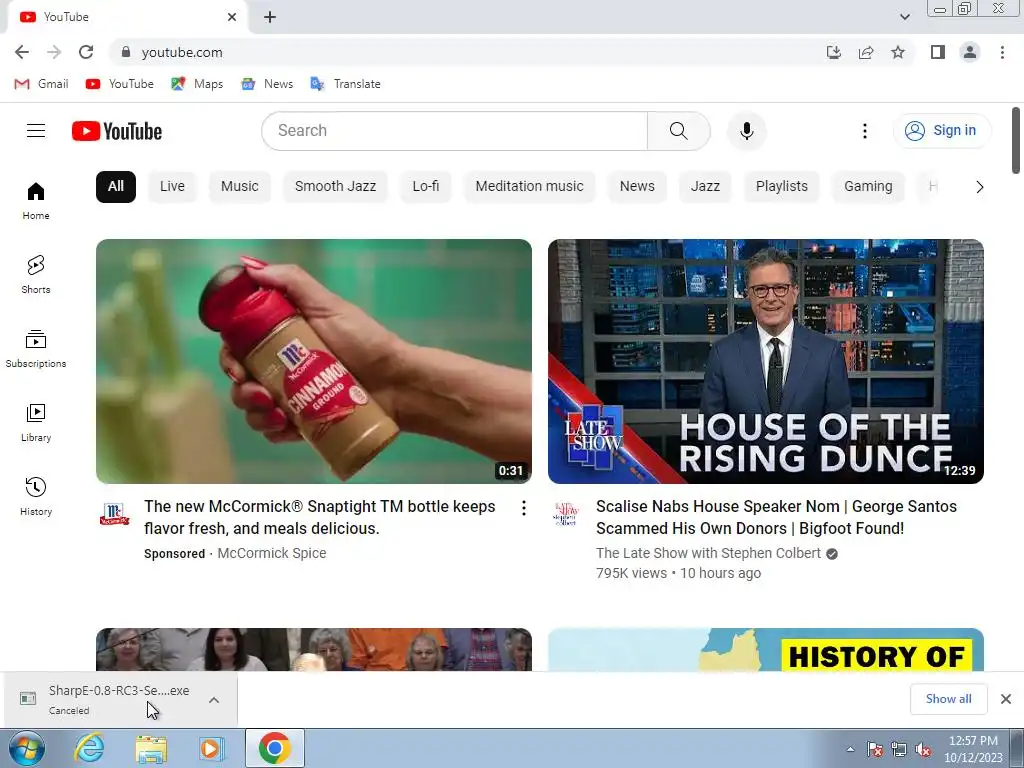Launch Internet Explorer from taskbar
This screenshot has width=1024, height=768.
pos(89,748)
